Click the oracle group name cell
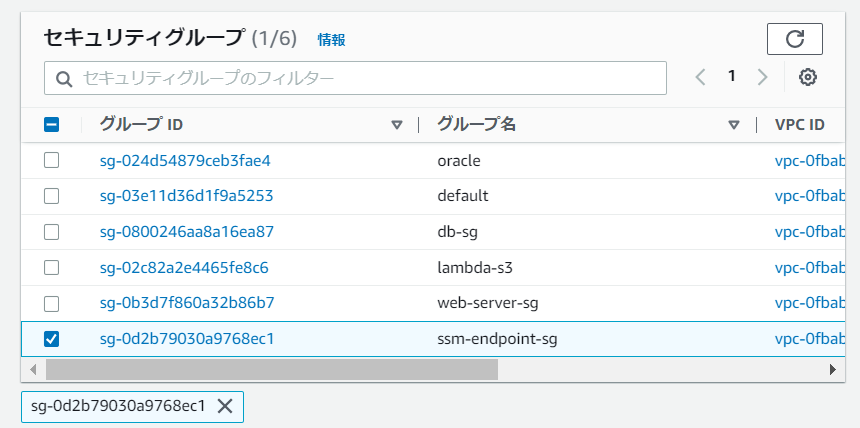The width and height of the screenshot is (860, 428). [x=459, y=161]
